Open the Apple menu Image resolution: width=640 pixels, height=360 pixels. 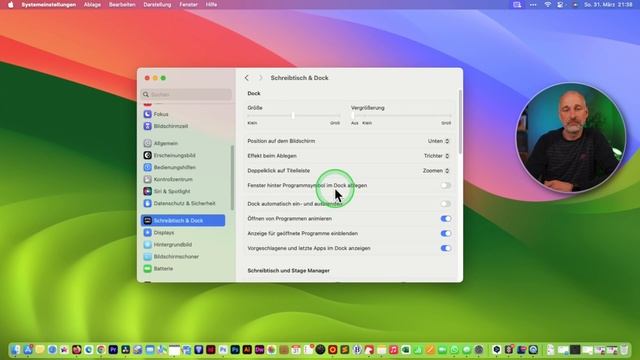click(x=11, y=4)
